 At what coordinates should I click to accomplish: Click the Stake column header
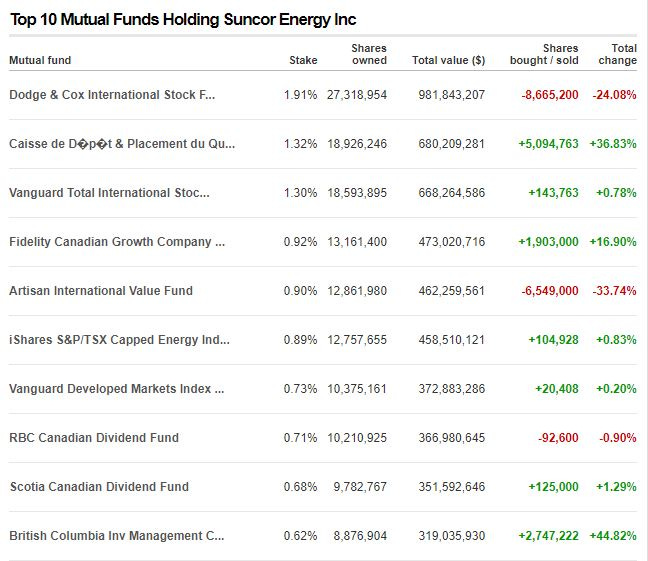point(303,60)
